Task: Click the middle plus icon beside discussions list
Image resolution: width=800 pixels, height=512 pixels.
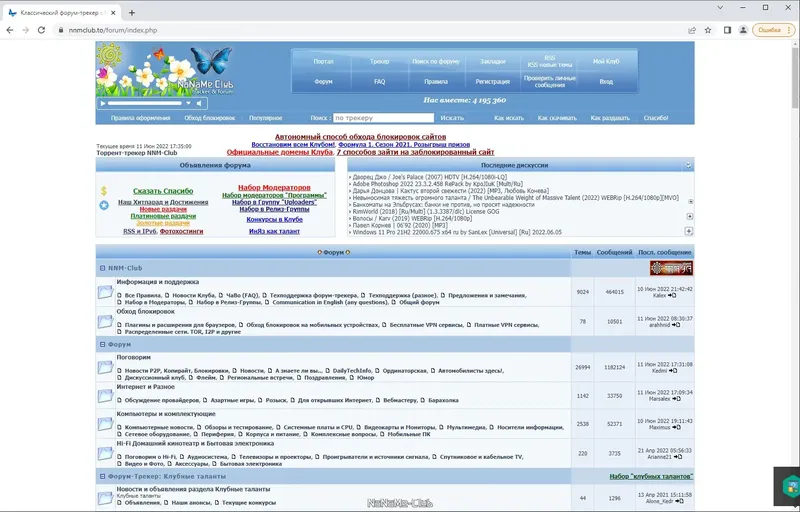Action: point(689,216)
